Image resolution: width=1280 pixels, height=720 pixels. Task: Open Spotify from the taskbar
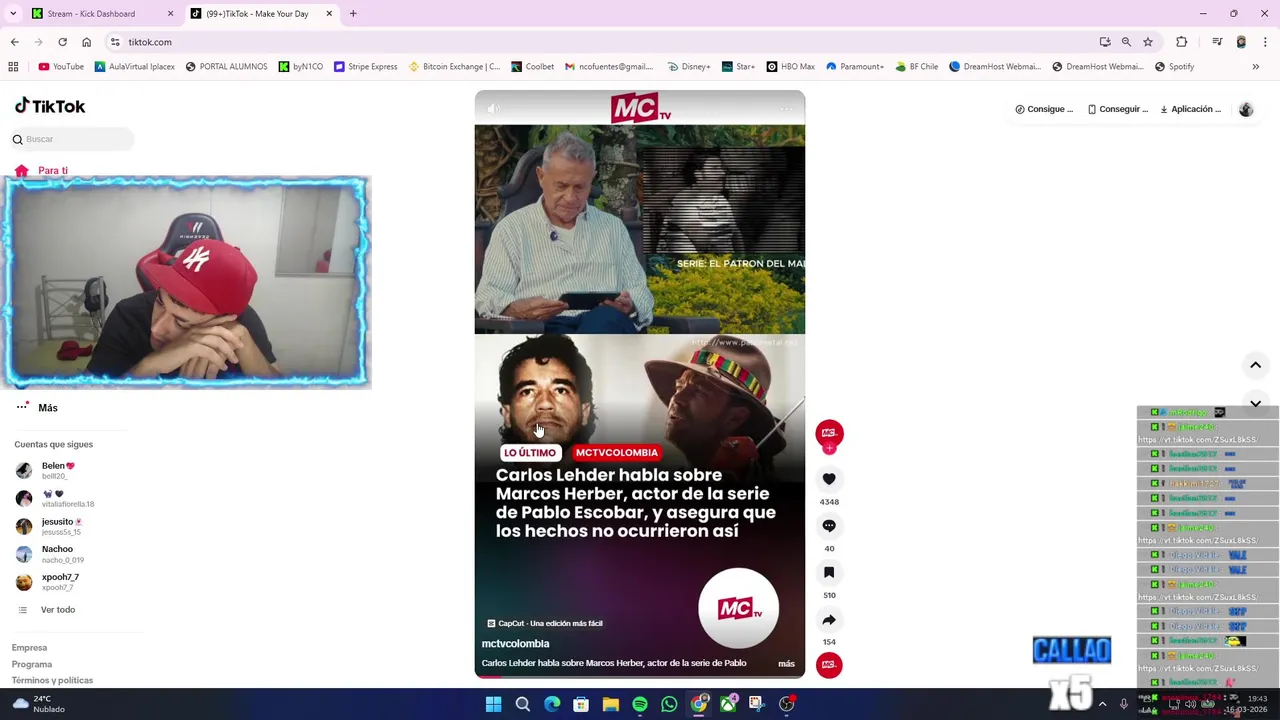(640, 704)
